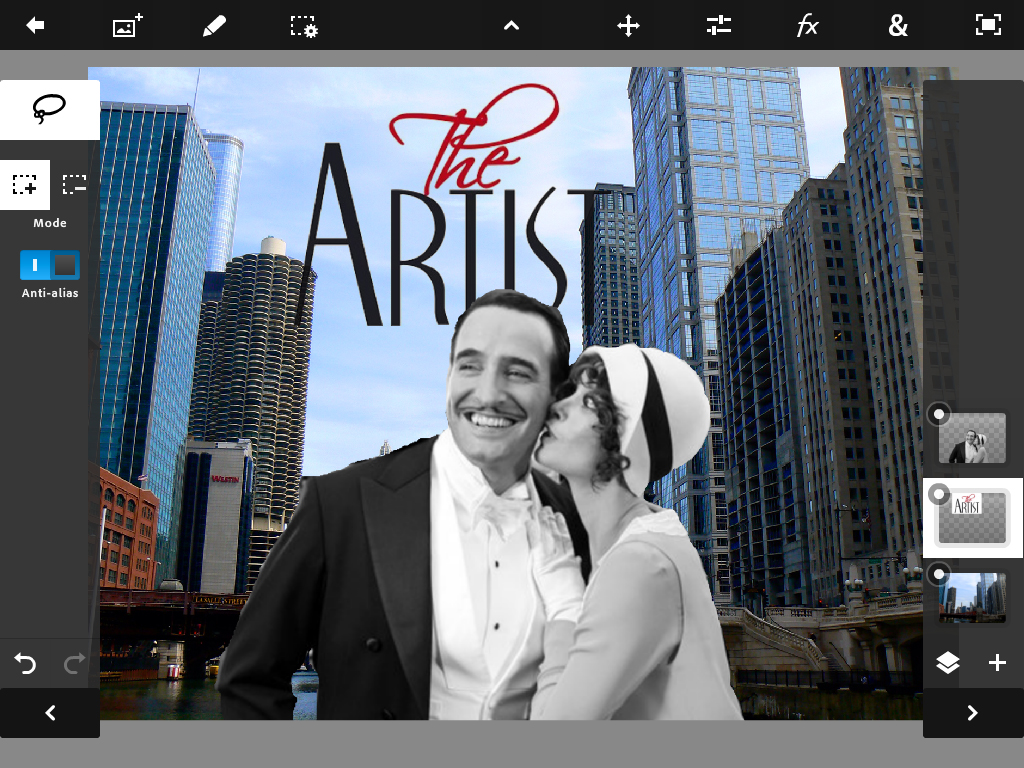Image resolution: width=1024 pixels, height=768 pixels.
Task: Tap the back arrow in the top bar
Action: [x=35, y=25]
